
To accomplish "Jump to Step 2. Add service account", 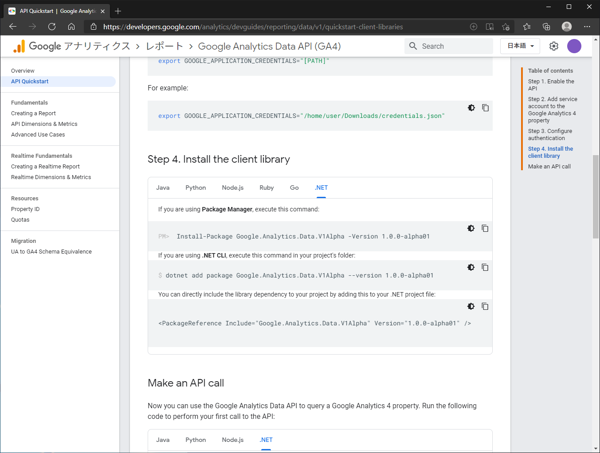I will coord(553,110).
